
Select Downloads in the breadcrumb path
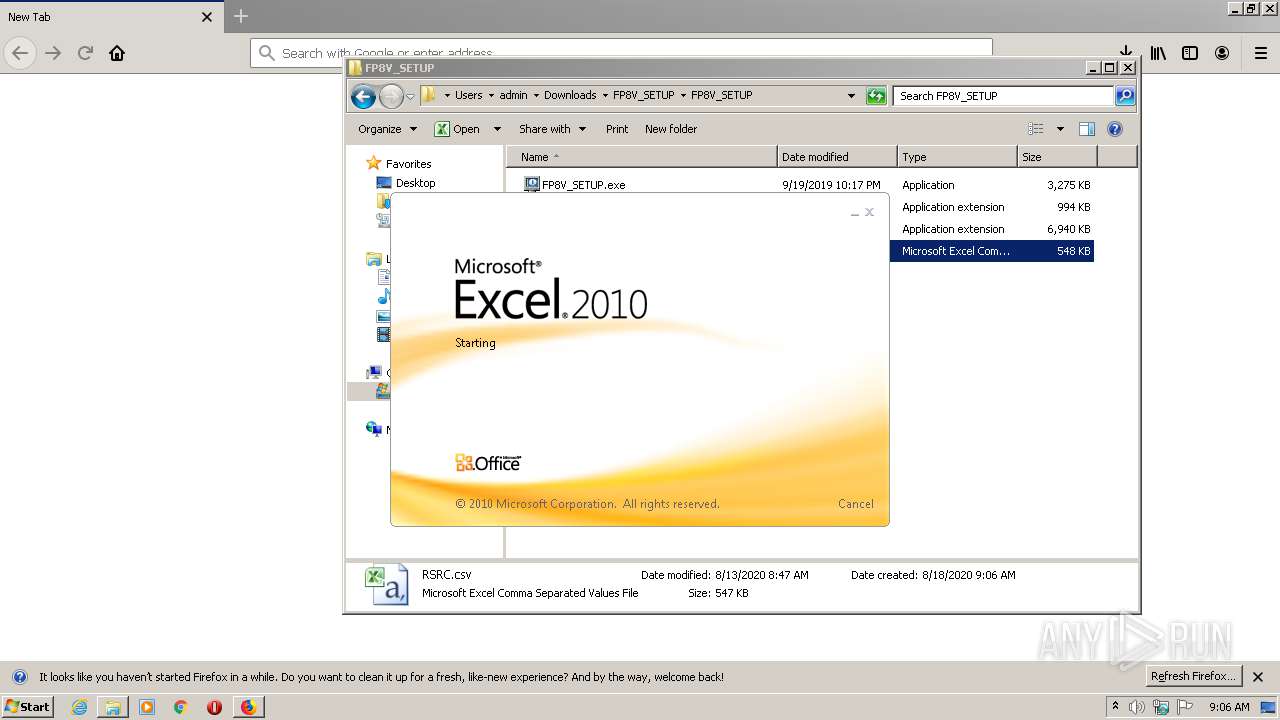(x=570, y=95)
